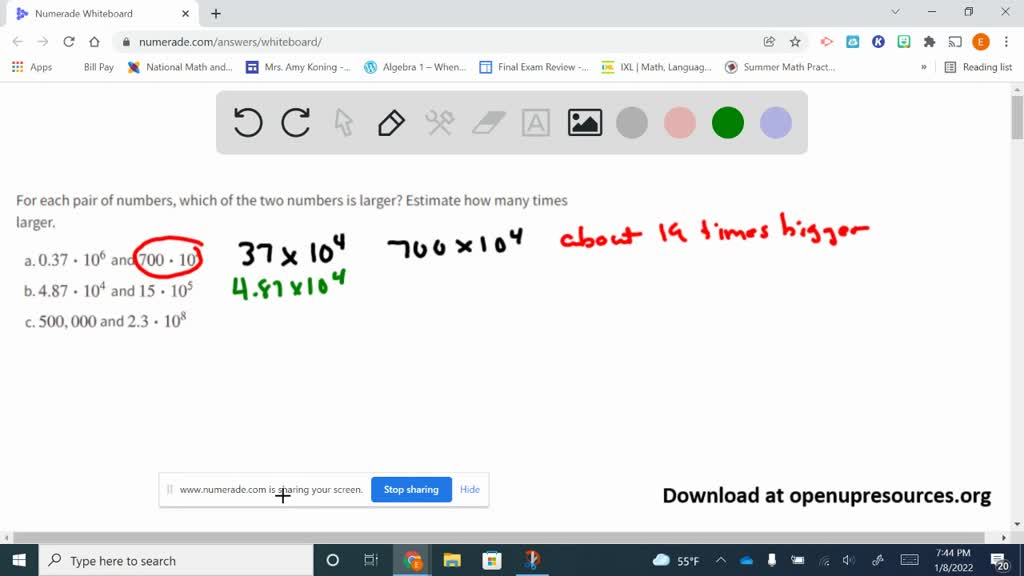The image size is (1024, 576).
Task: Undo the last whiteboard stroke
Action: [x=246, y=122]
